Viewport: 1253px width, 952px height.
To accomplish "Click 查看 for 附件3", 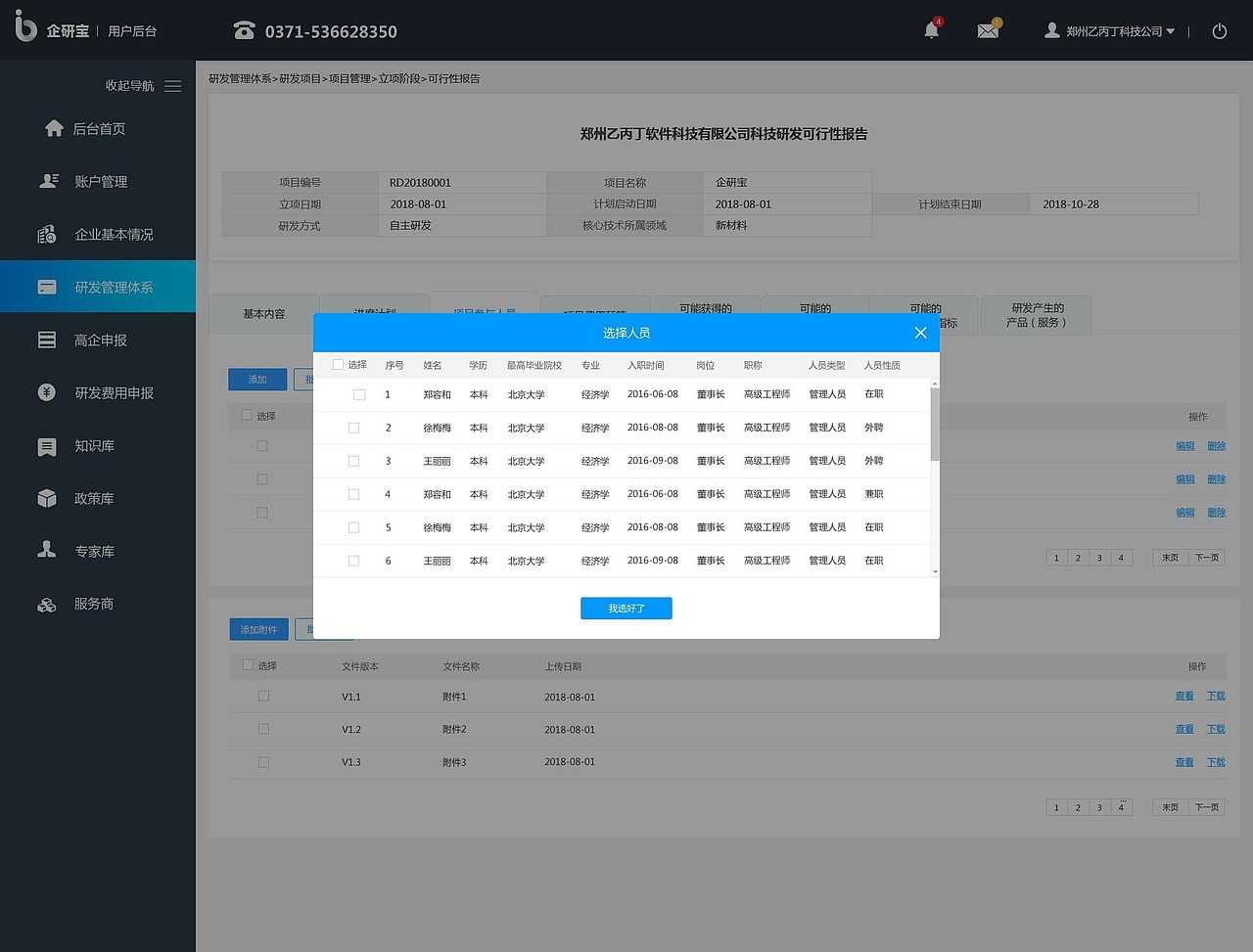I will pos(1184,763).
